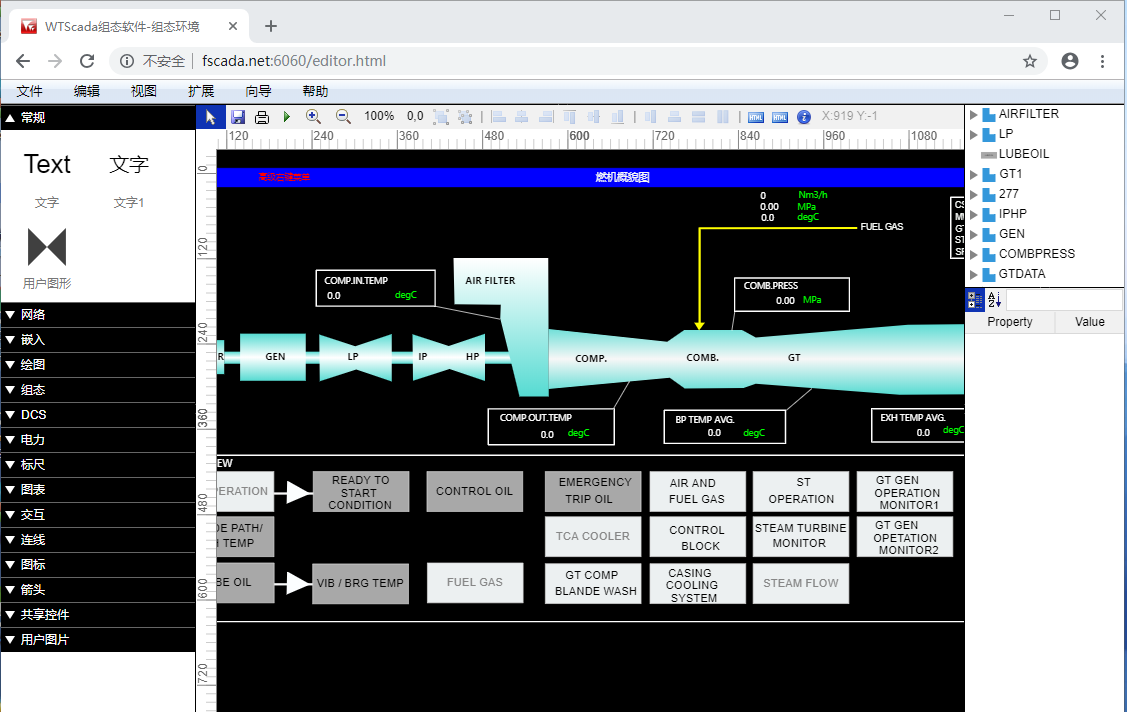Click the align left toolbar icon
This screenshot has height=712, width=1127.
click(x=499, y=116)
